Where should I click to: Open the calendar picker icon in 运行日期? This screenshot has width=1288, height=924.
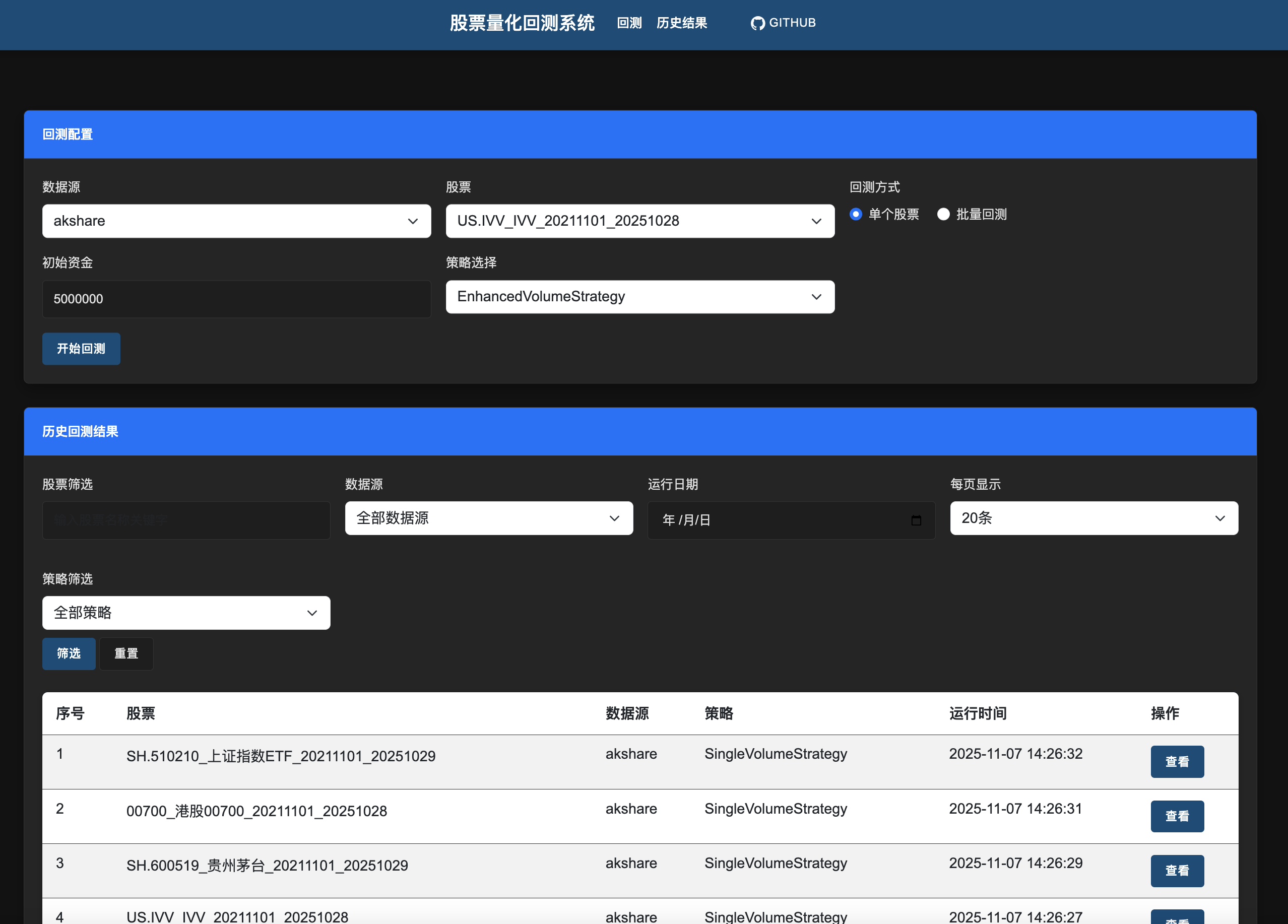916,520
